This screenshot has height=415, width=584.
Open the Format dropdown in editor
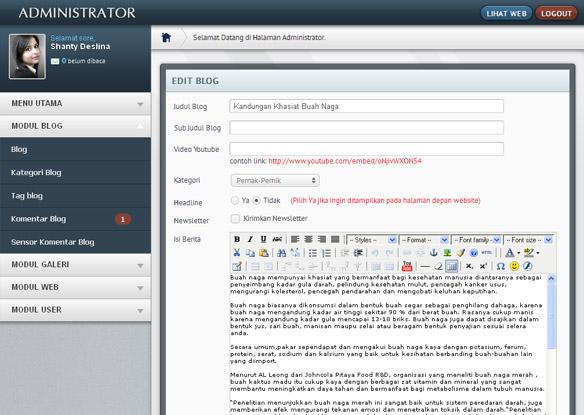[424, 240]
